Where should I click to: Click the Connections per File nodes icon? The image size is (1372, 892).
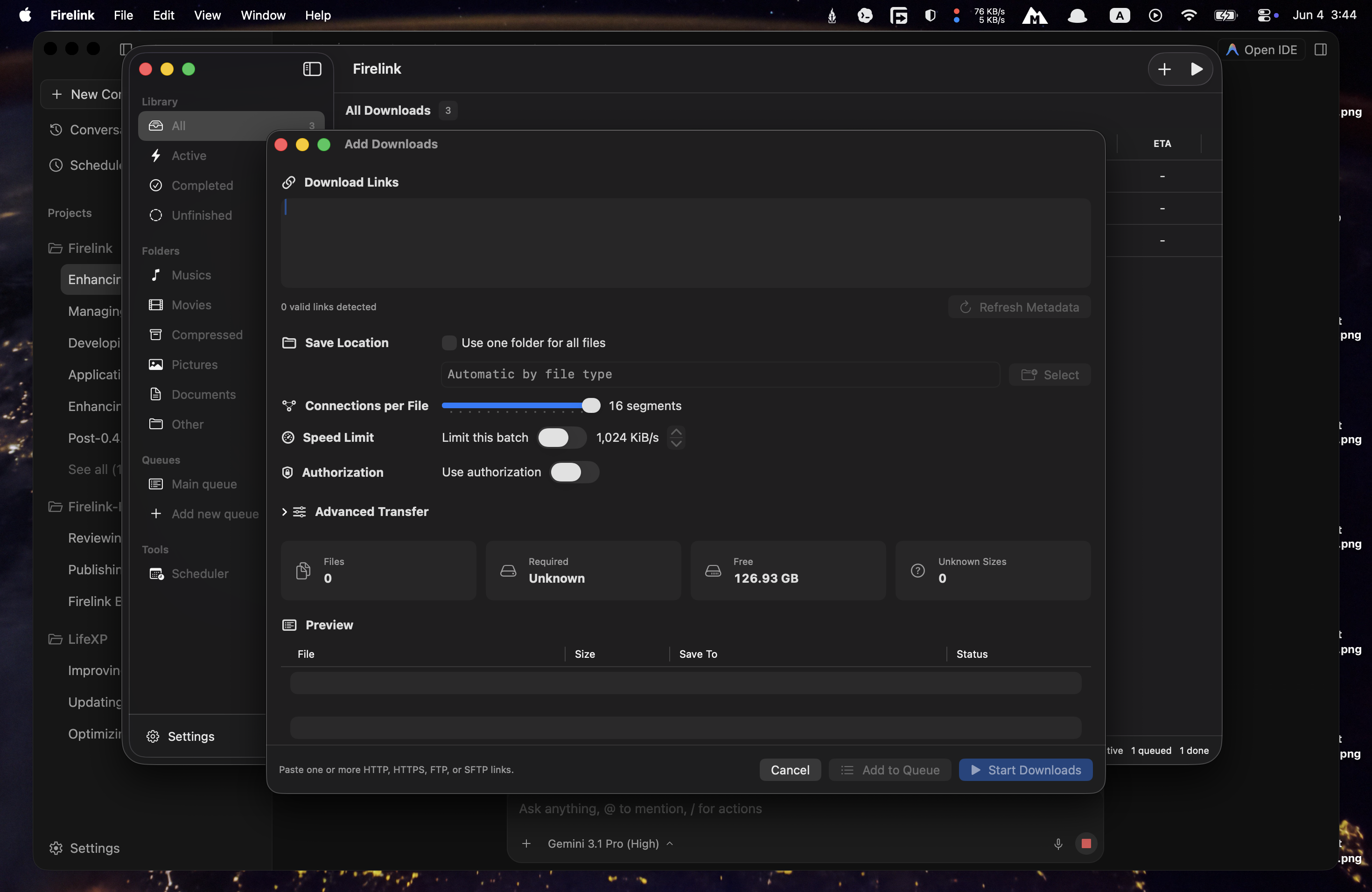click(x=289, y=406)
